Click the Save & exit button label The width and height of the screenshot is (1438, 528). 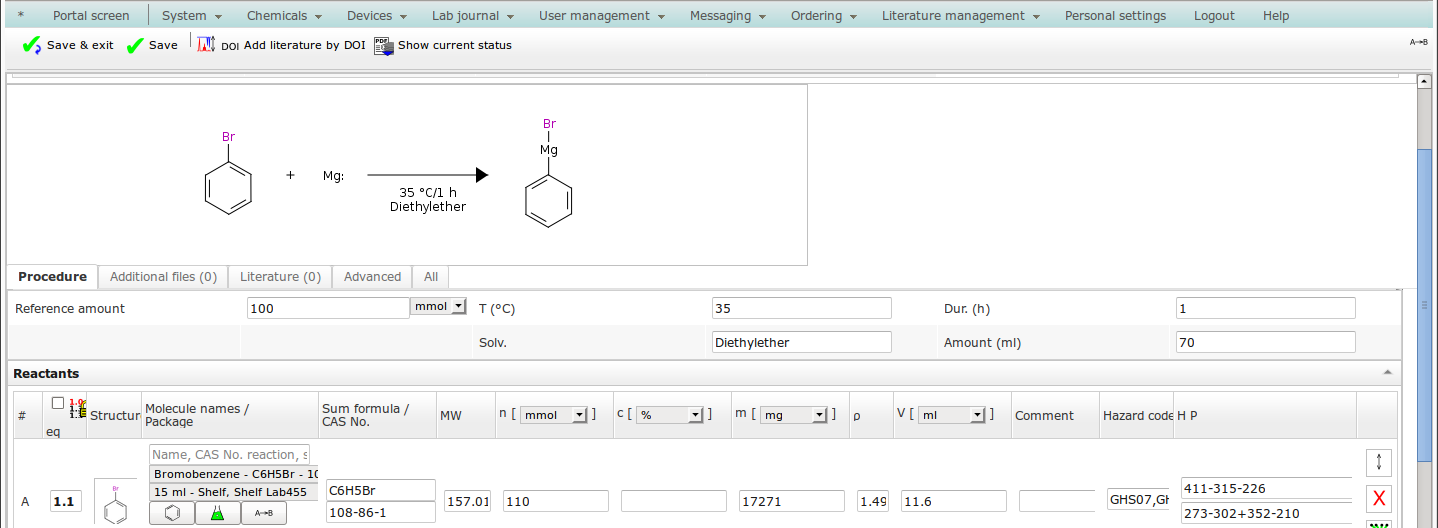[80, 45]
